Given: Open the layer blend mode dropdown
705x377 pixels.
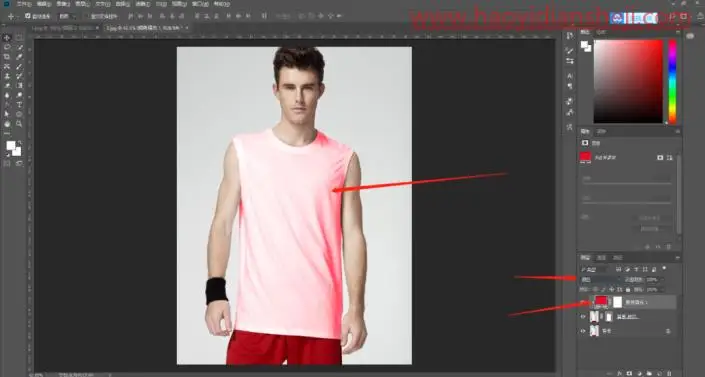Looking at the screenshot, I should (x=600, y=279).
